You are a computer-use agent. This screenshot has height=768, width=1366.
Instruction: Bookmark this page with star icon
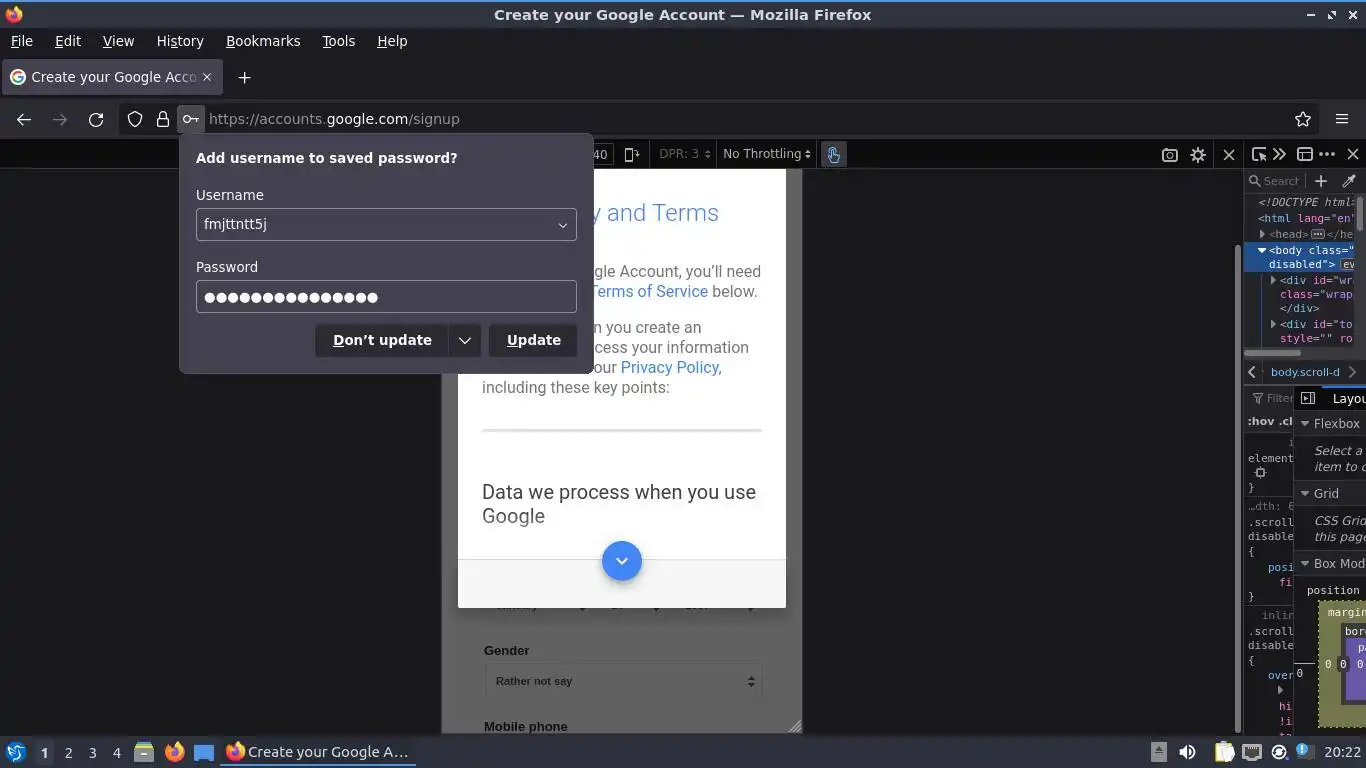(x=1303, y=119)
